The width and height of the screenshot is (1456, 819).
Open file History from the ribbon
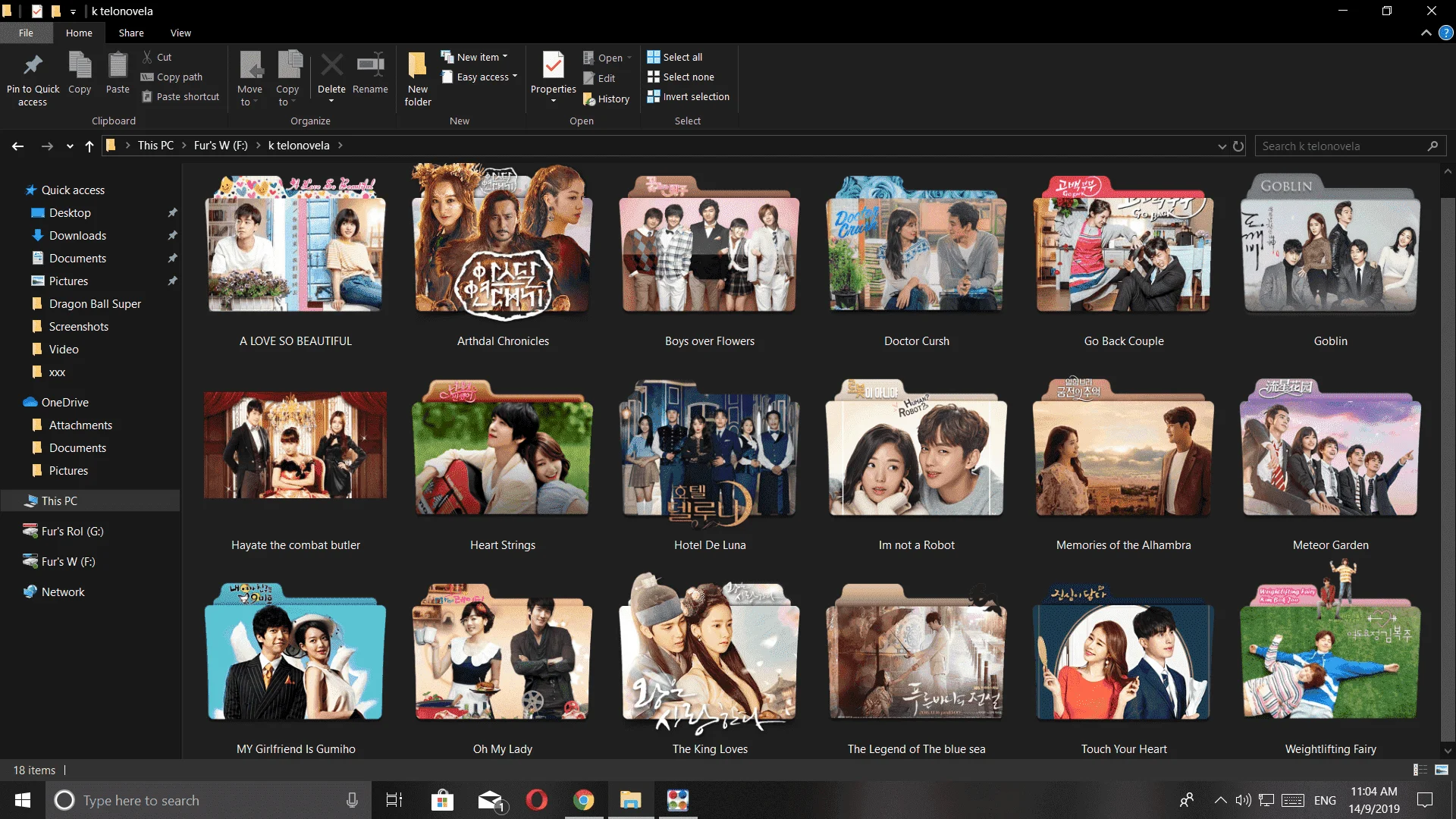606,99
